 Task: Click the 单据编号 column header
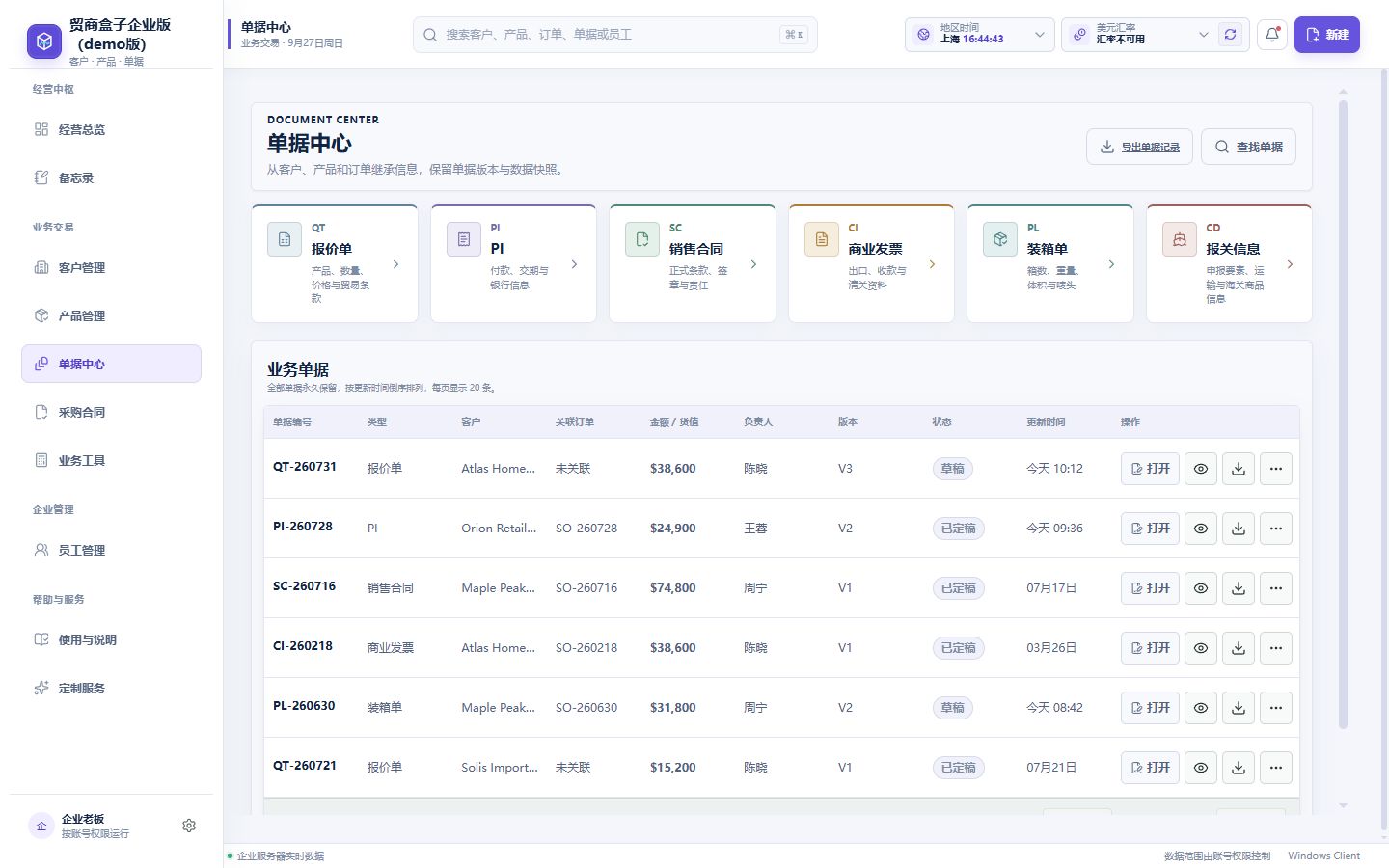pyautogui.click(x=292, y=422)
